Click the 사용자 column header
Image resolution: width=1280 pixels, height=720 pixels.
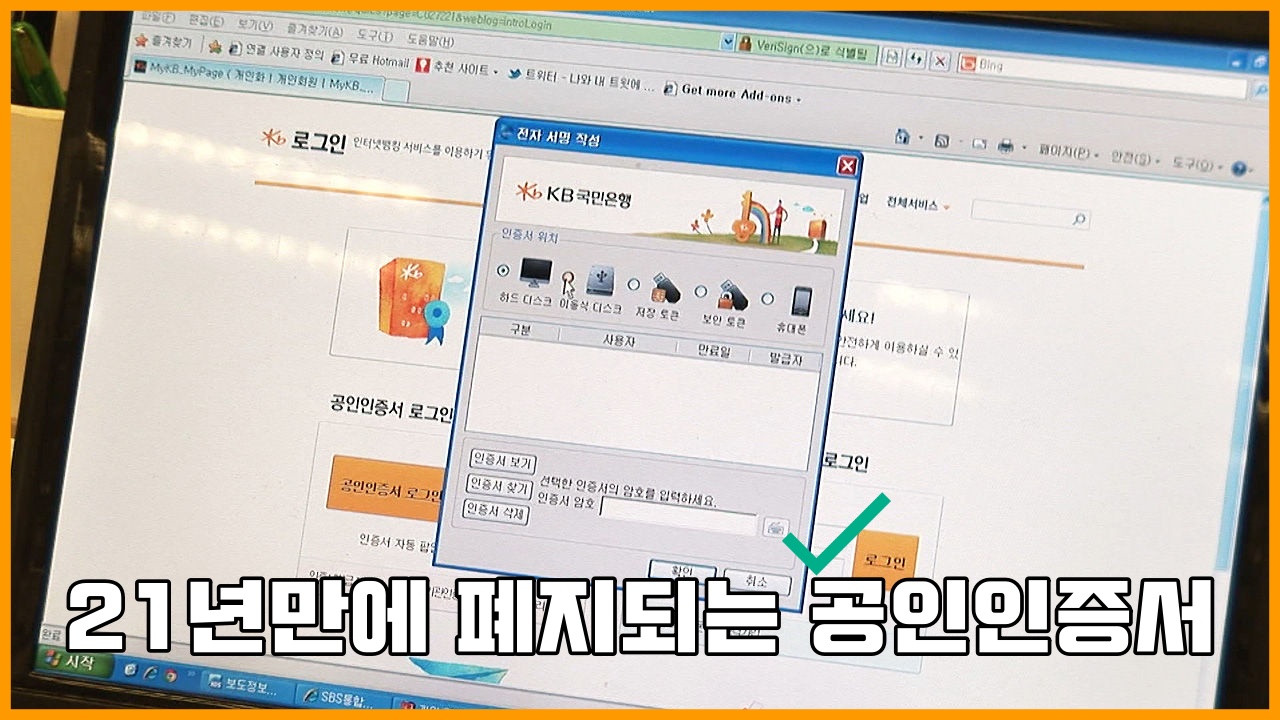(617, 339)
